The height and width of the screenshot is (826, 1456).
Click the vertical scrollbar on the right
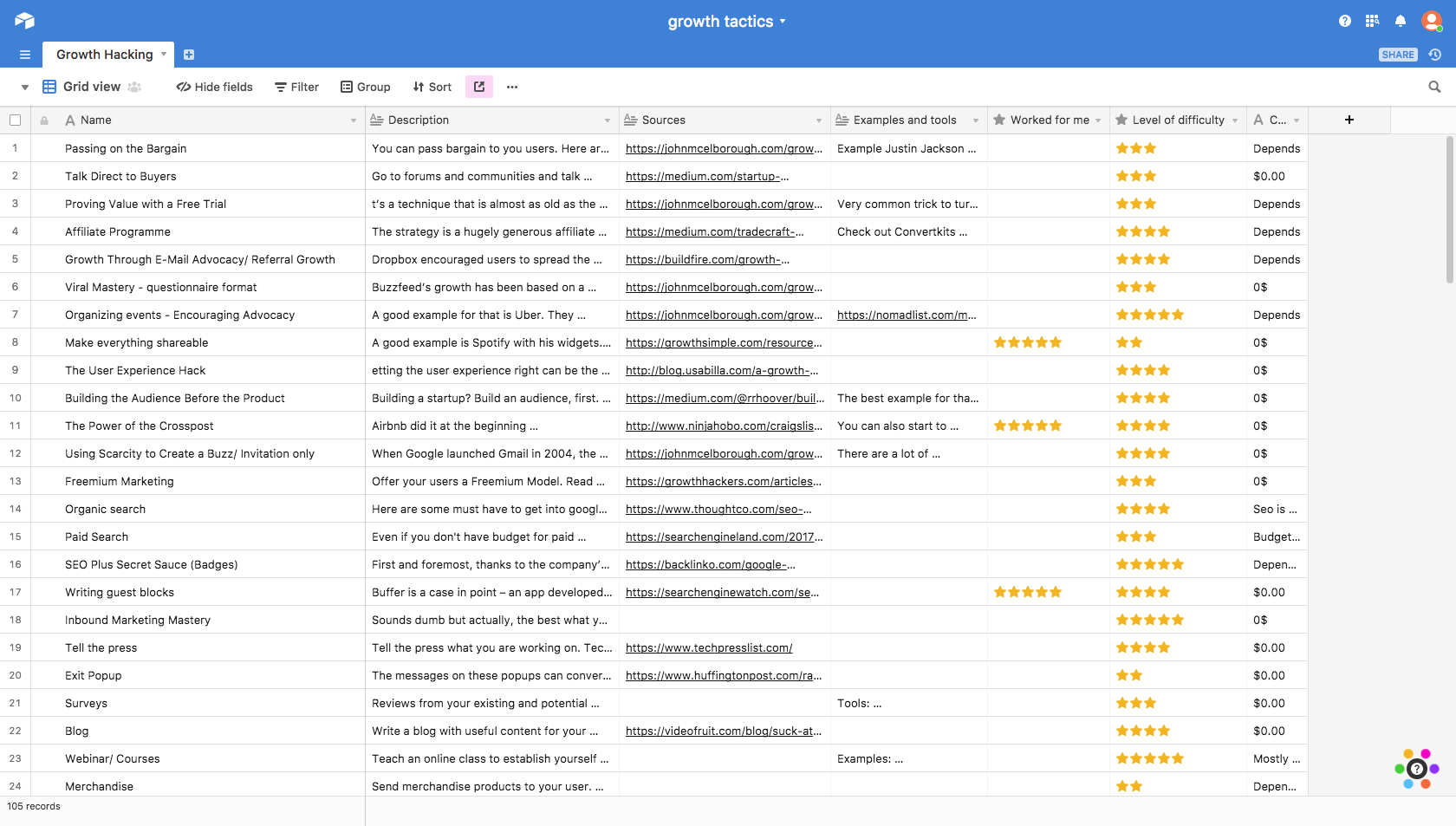(x=1450, y=210)
